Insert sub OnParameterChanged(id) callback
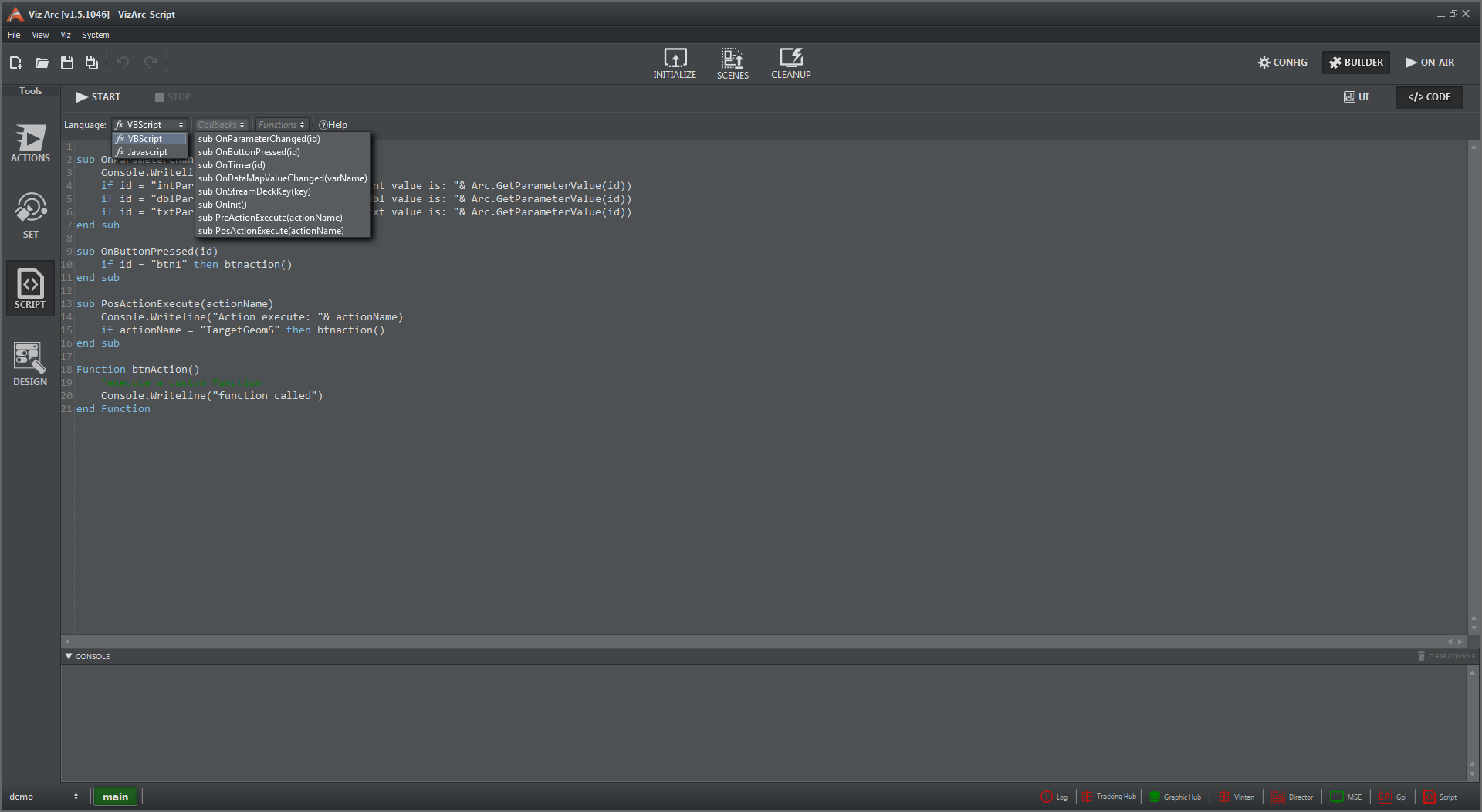This screenshot has width=1482, height=812. click(x=283, y=139)
